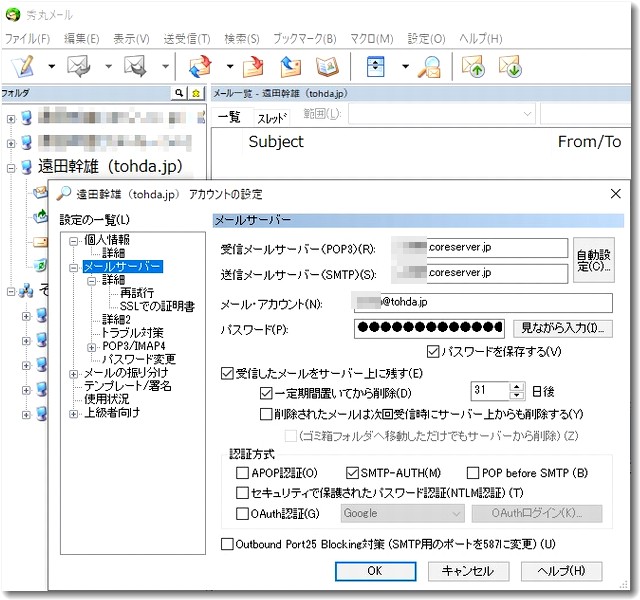Viewport: 640px width, 600px height.
Task: Click the reply envelope toolbar icon
Action: (x=79, y=68)
